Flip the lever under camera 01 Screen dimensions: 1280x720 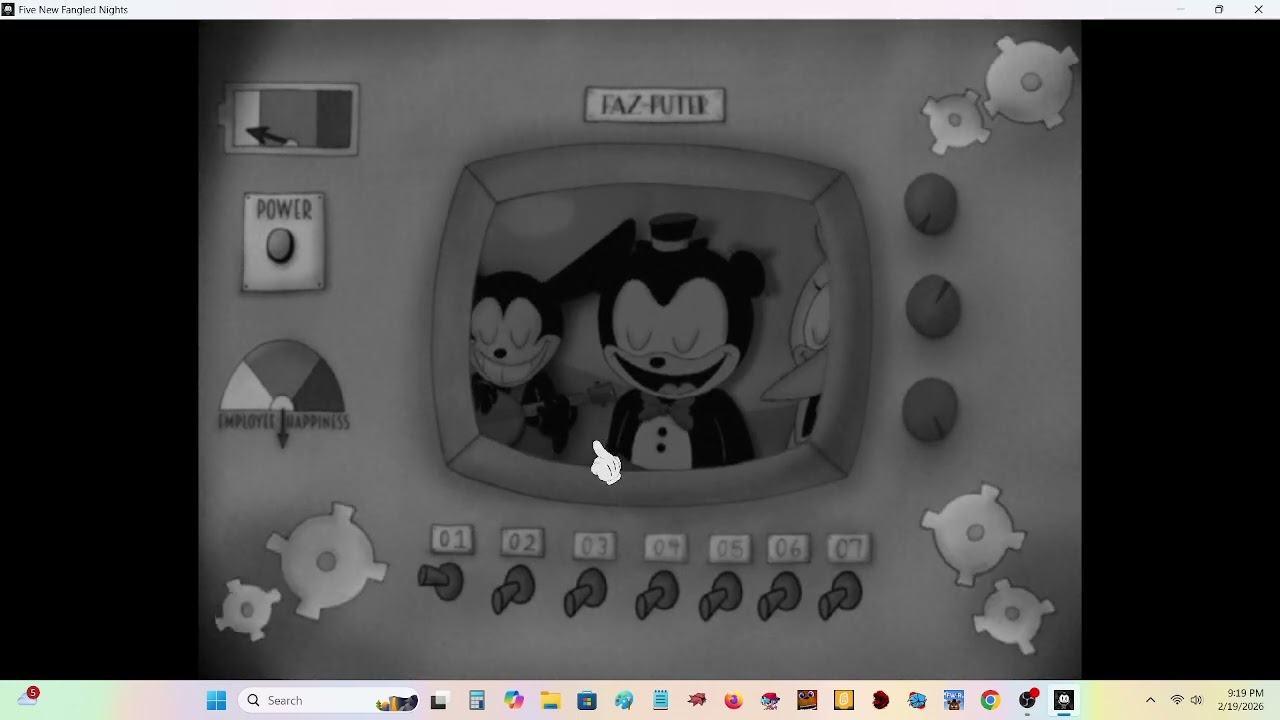[442, 580]
